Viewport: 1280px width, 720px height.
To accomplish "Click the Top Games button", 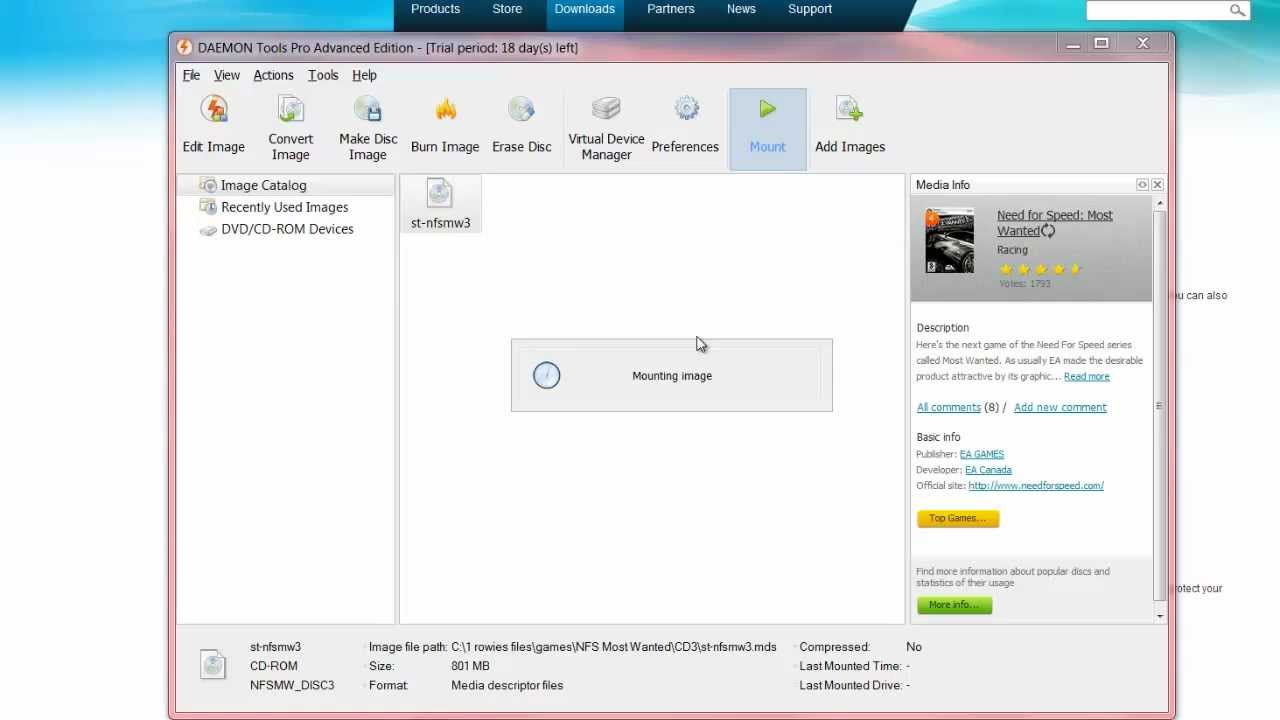I will [x=958, y=518].
